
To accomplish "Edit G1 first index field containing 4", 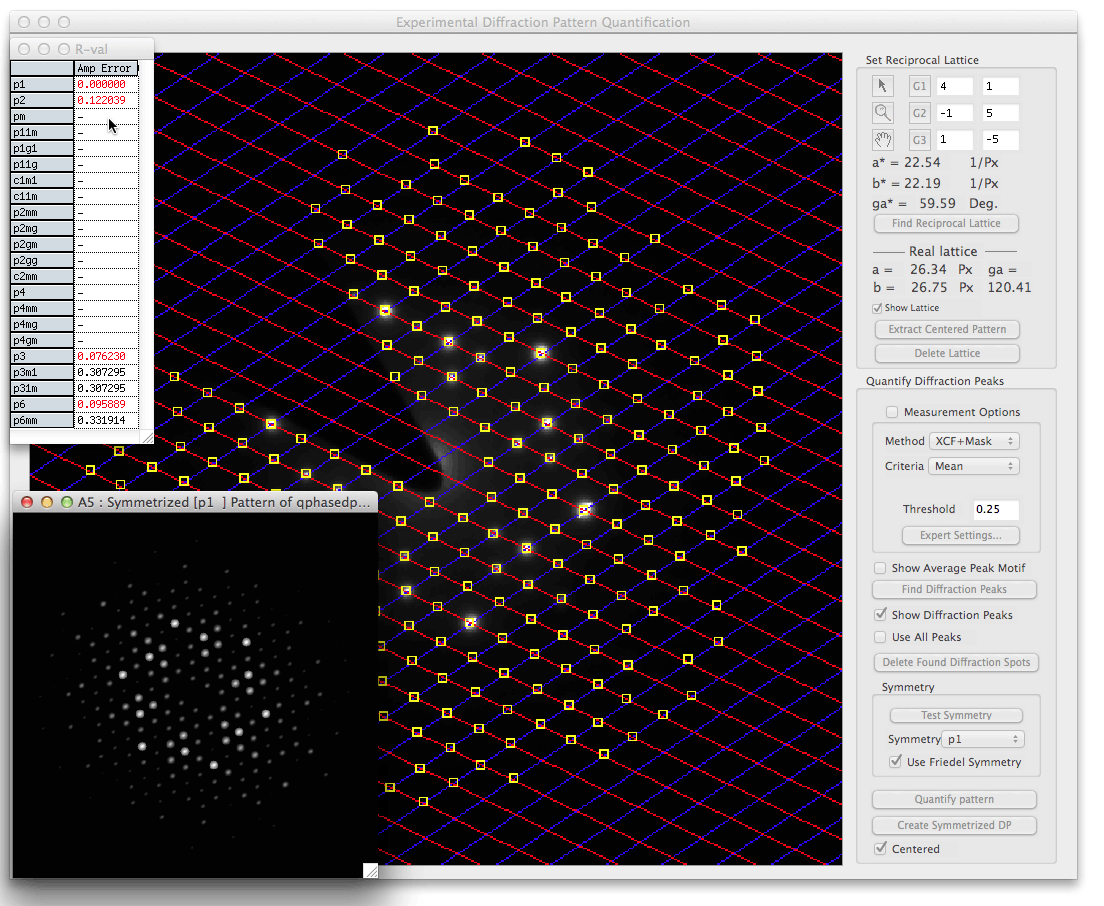I will [x=954, y=86].
